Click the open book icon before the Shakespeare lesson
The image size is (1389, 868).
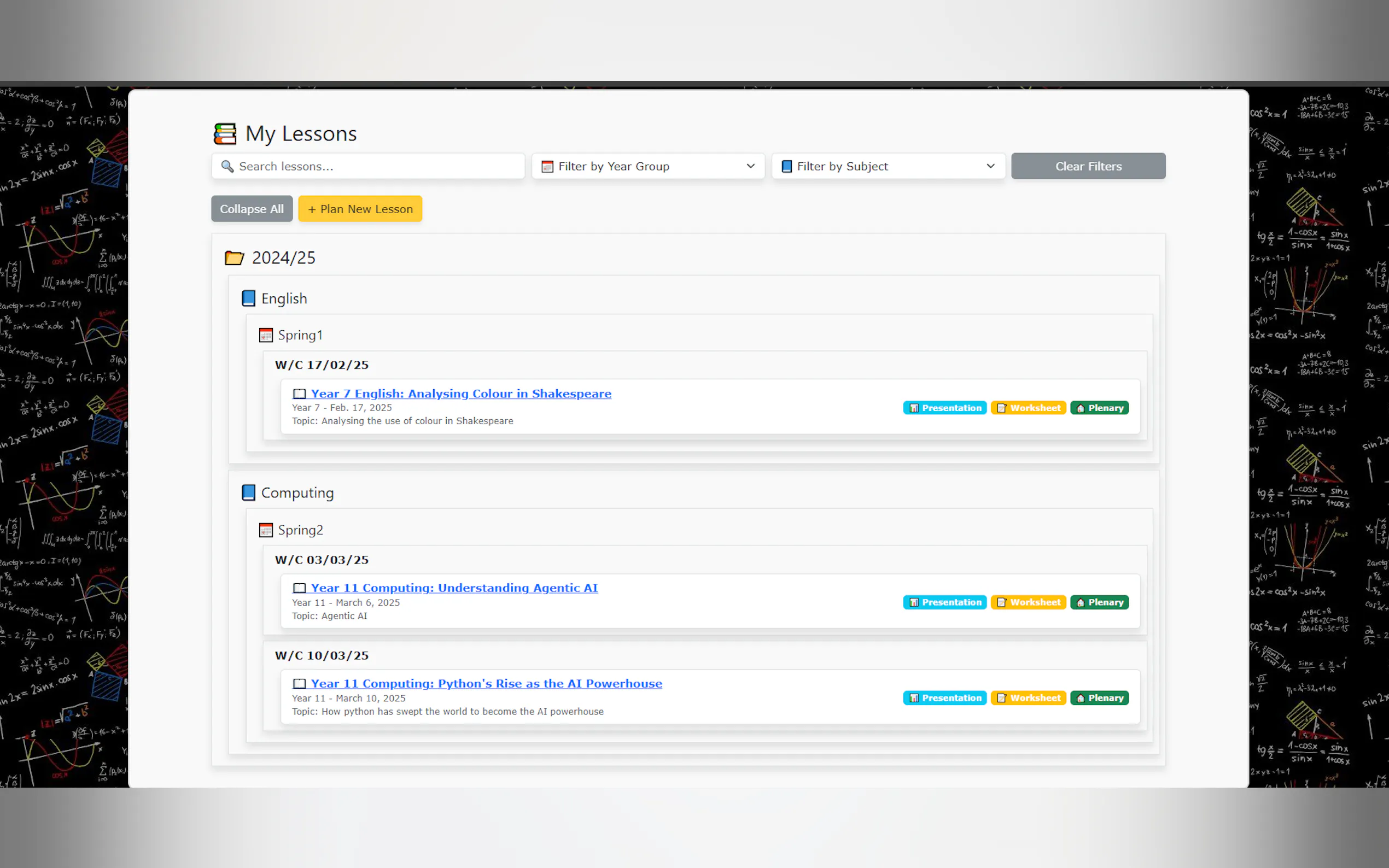(299, 394)
